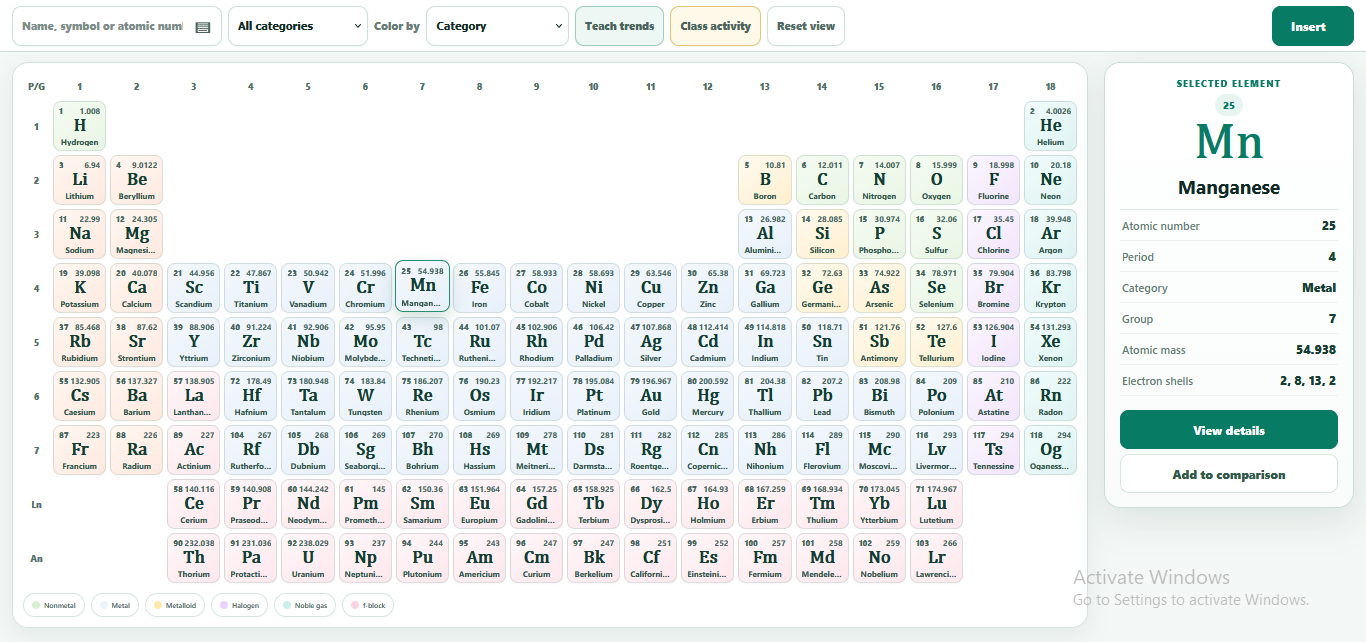Select the Xenon element tile

tap(1051, 342)
